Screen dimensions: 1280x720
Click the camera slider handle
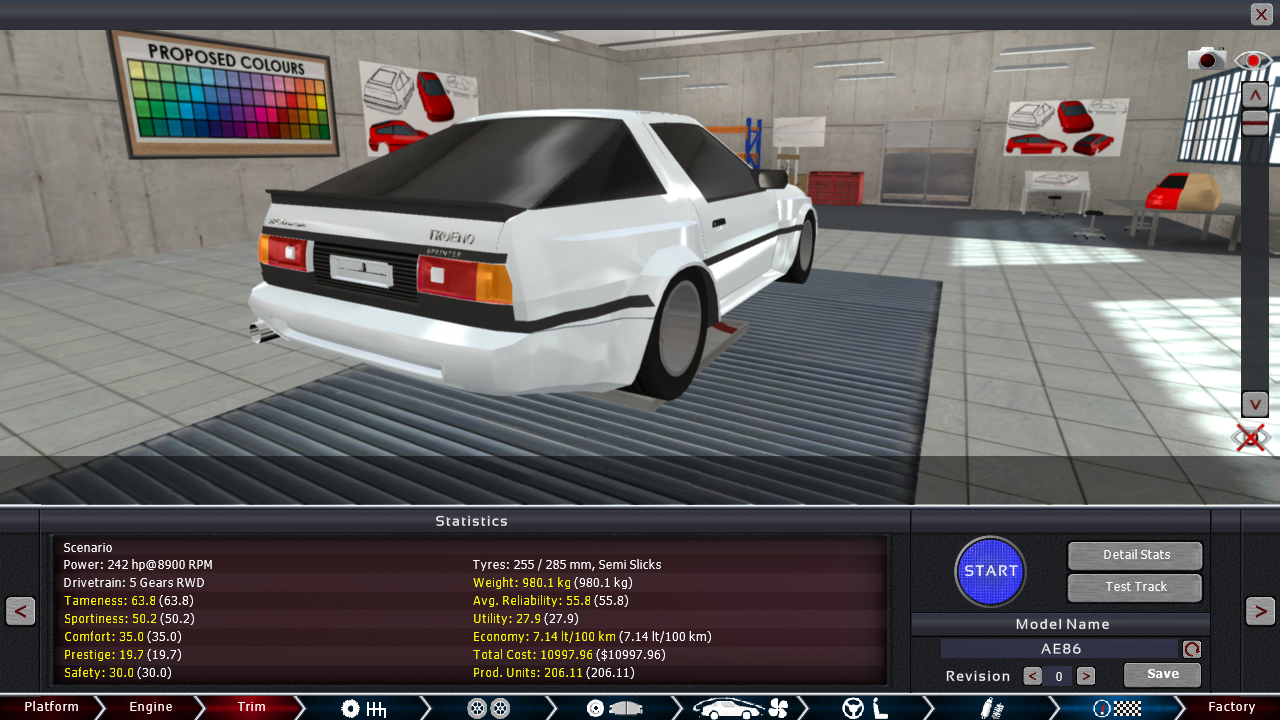pyautogui.click(x=1255, y=123)
